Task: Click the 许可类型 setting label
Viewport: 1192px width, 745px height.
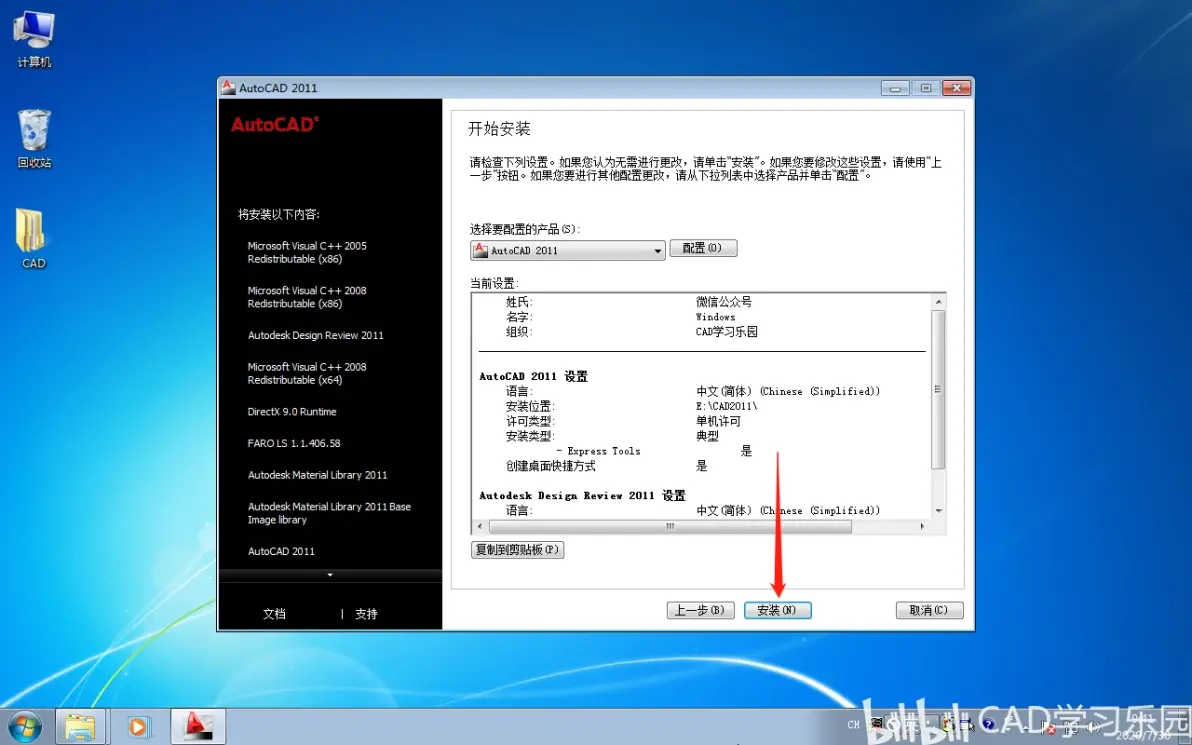Action: click(x=531, y=421)
